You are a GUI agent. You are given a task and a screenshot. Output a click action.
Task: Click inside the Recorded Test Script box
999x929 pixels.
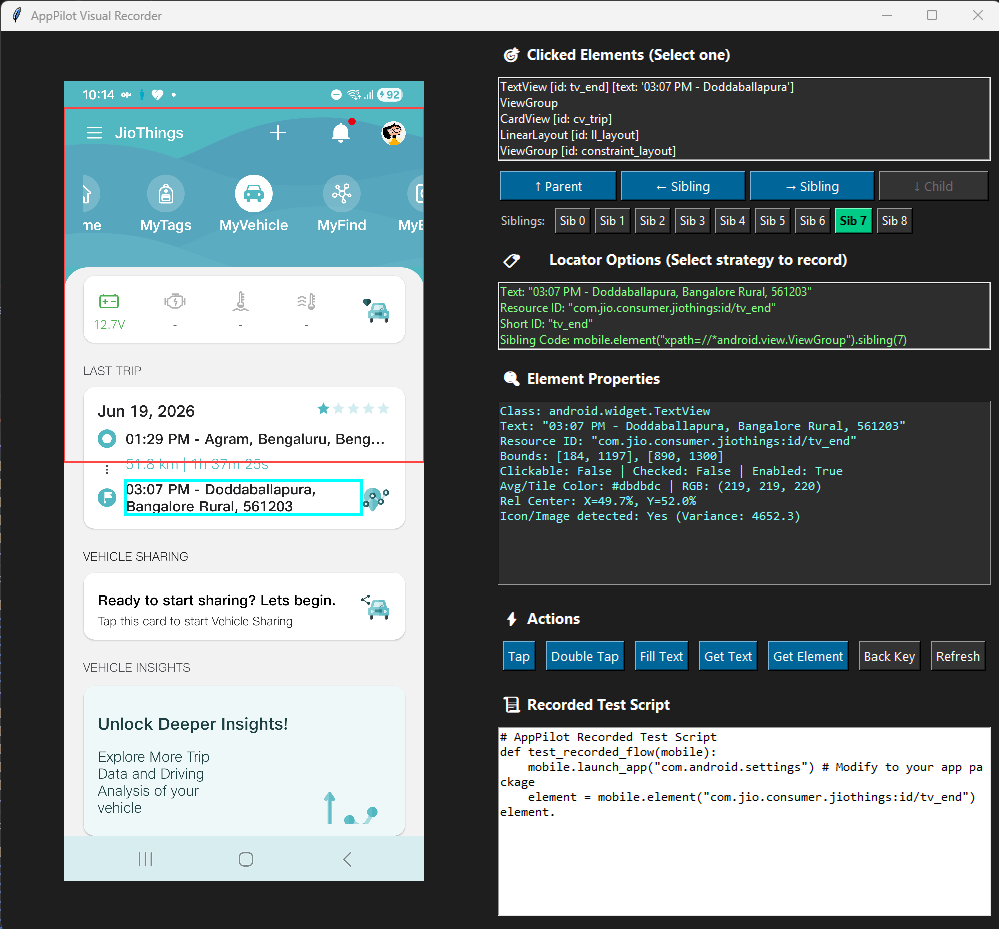[x=744, y=821]
